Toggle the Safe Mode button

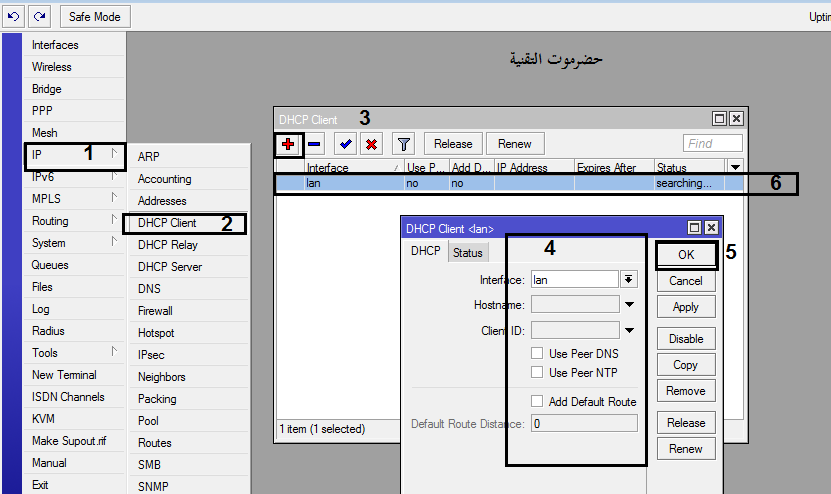pos(95,17)
